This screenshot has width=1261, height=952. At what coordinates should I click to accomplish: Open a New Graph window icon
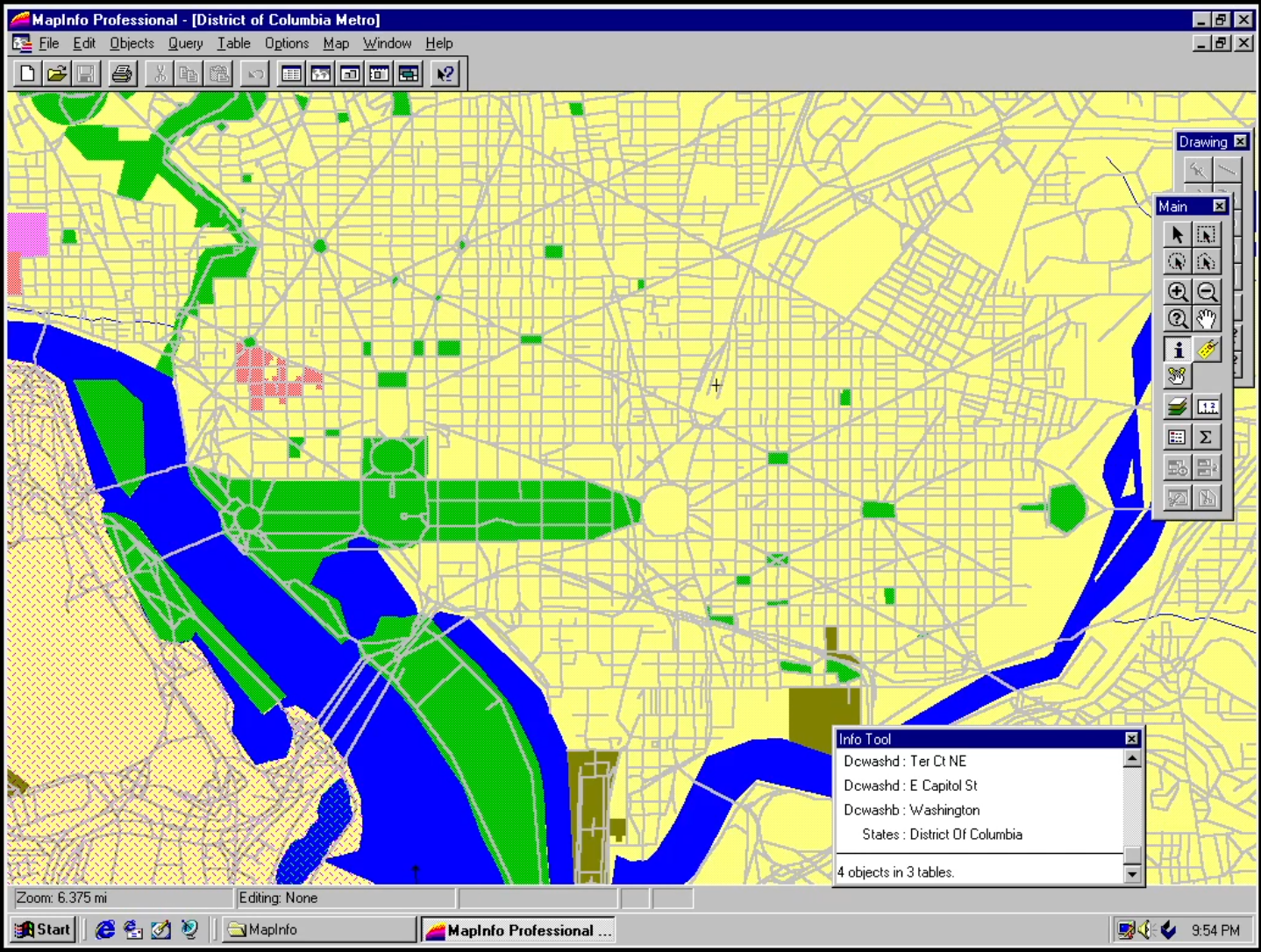350,74
